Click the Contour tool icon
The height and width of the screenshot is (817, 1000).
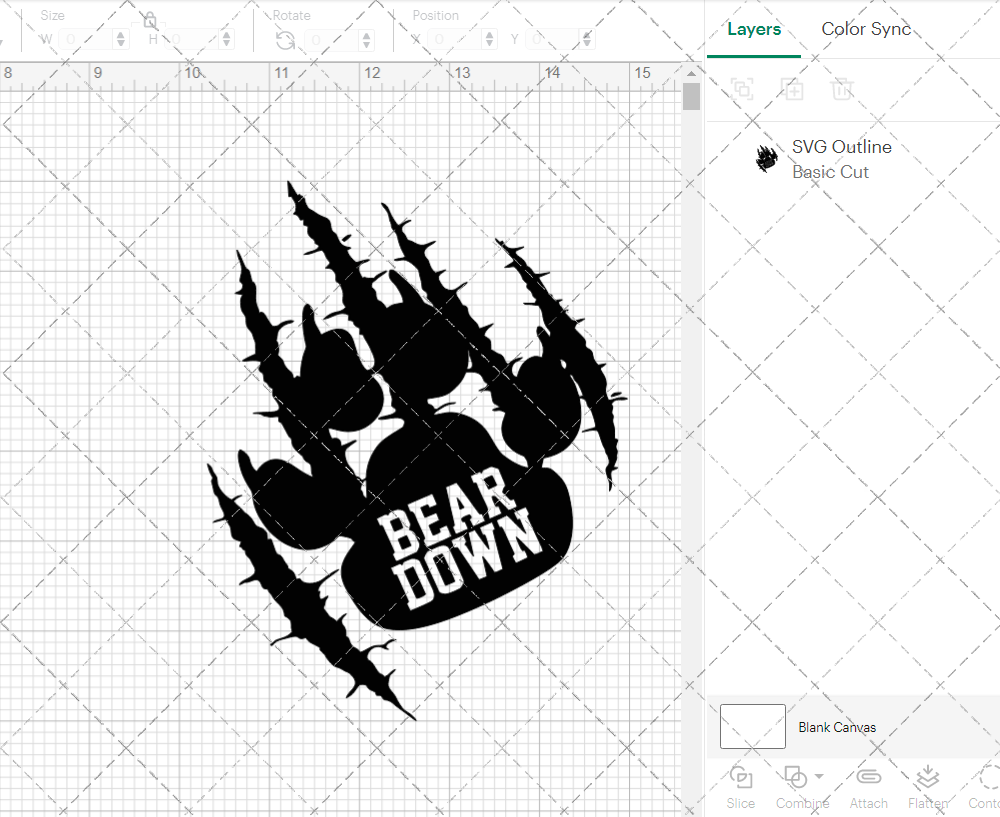pyautogui.click(x=990, y=777)
